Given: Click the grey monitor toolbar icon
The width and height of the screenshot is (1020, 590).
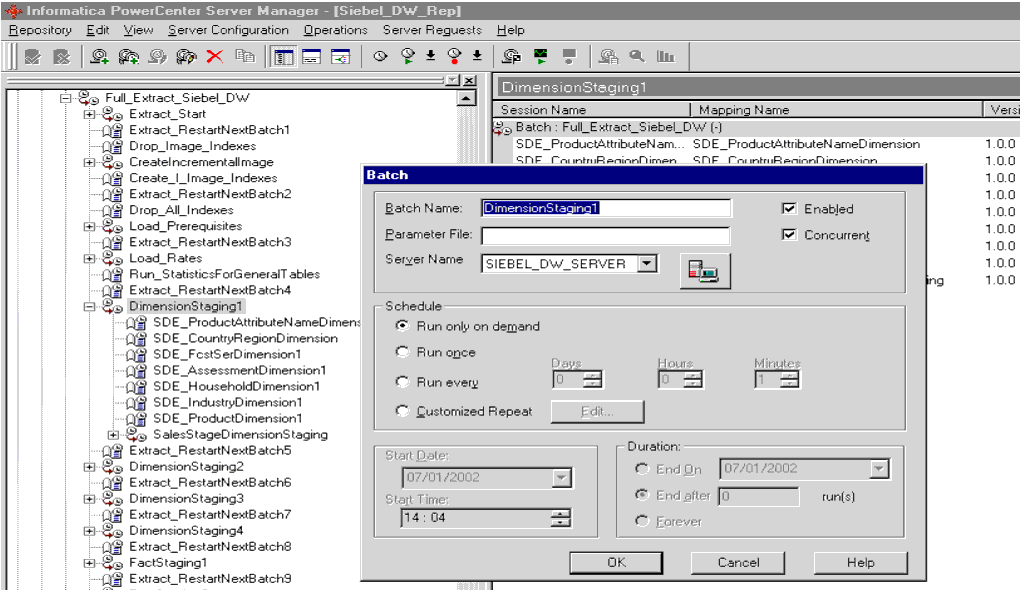Looking at the screenshot, I should [x=569, y=57].
